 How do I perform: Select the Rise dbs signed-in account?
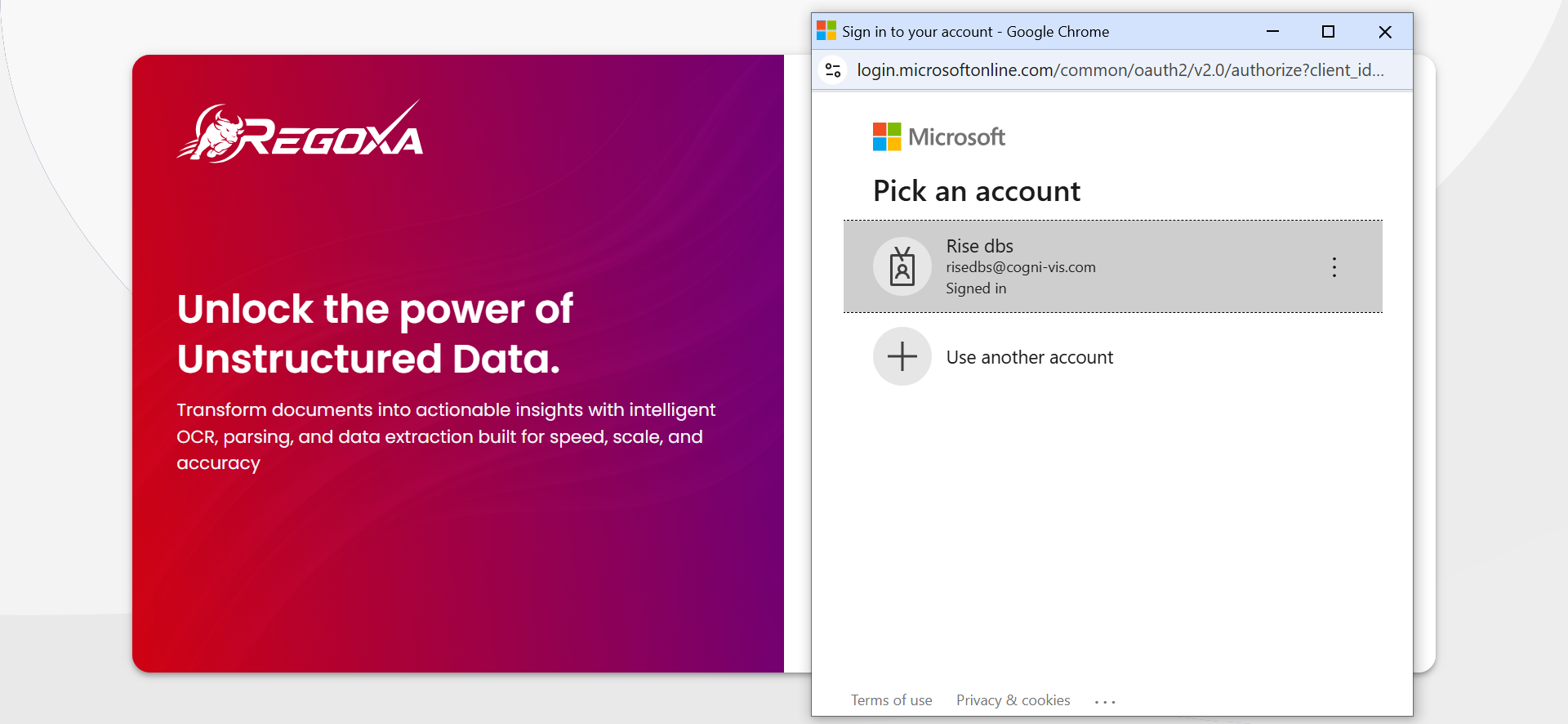tap(1112, 266)
